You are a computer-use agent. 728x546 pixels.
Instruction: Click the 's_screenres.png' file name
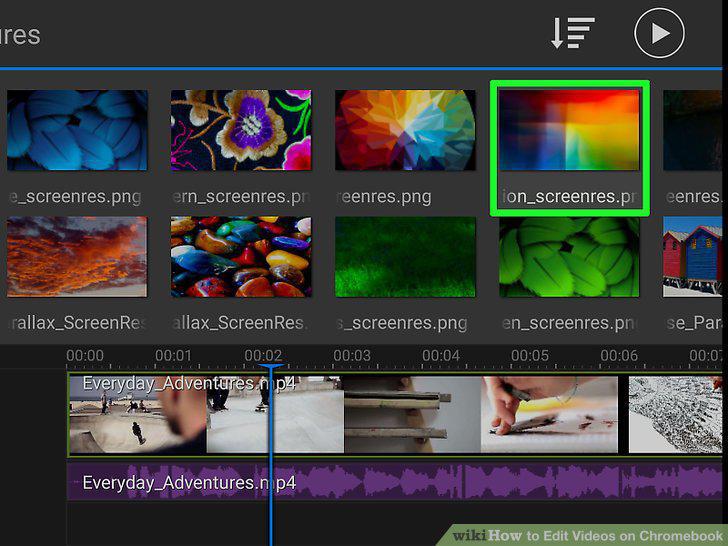point(402,324)
